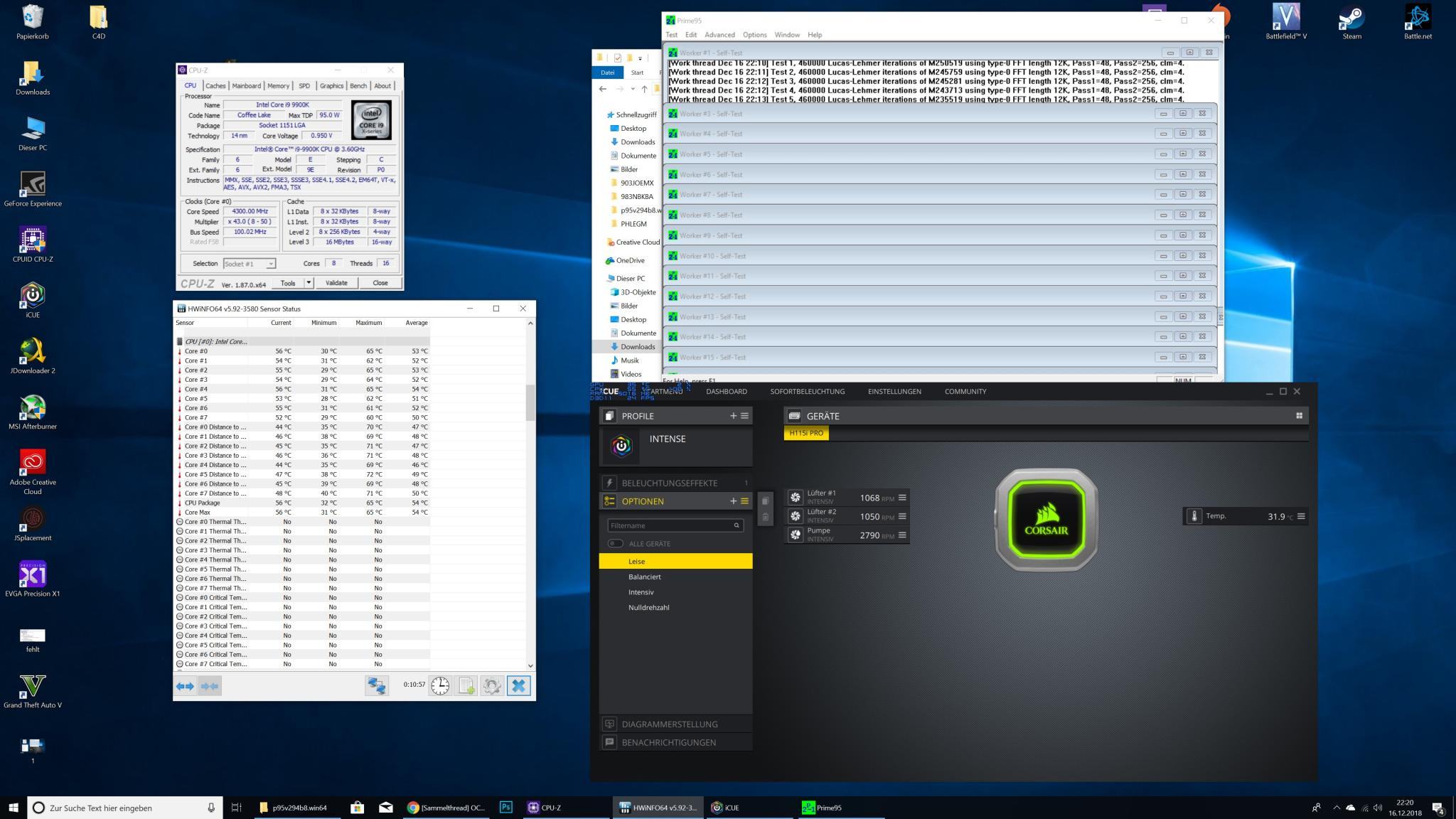Open the Temp. sensor options menu icon
This screenshot has width=1456, height=819.
1301,516
